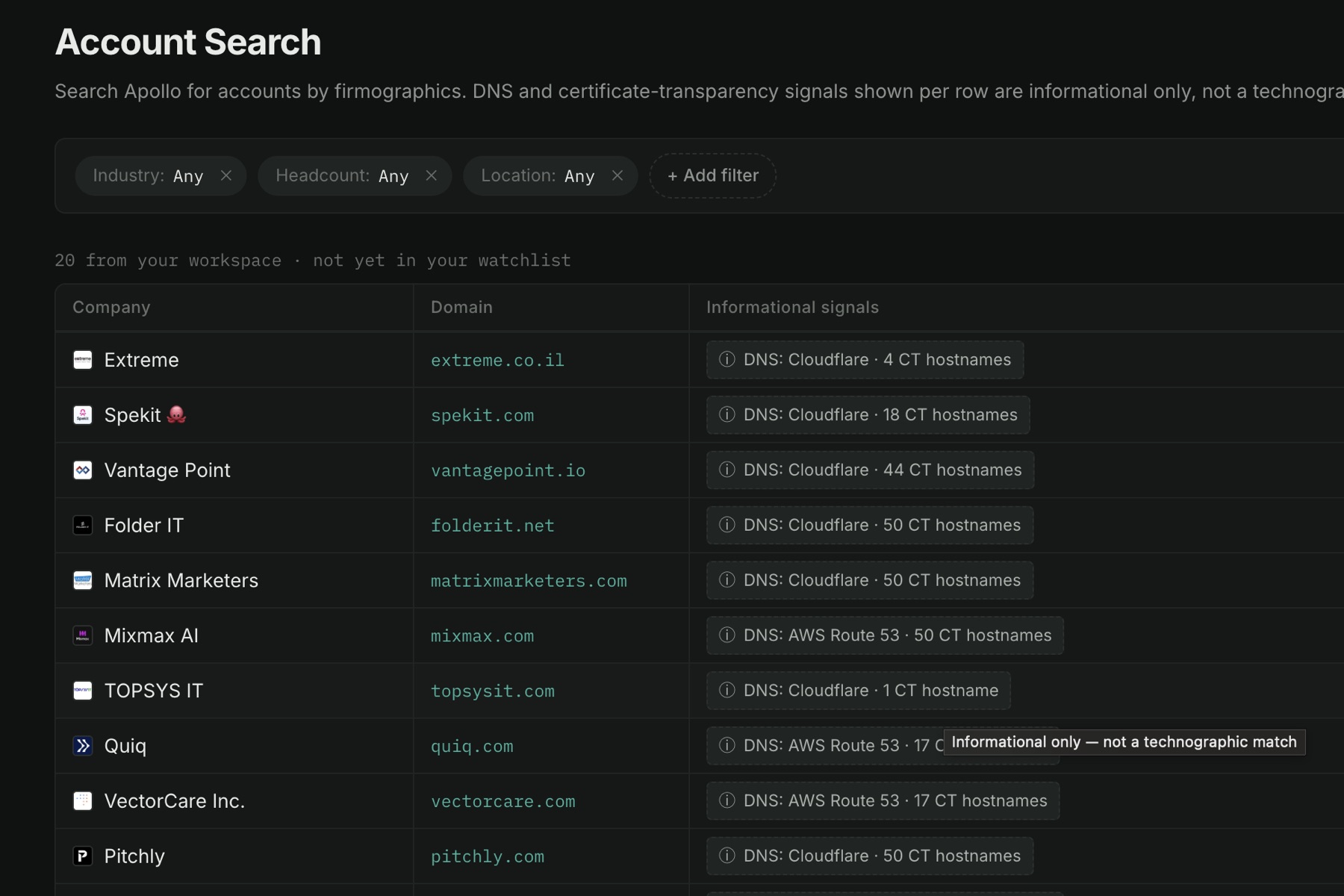
Task: Open the pitchly.com domain link
Action: click(x=488, y=857)
